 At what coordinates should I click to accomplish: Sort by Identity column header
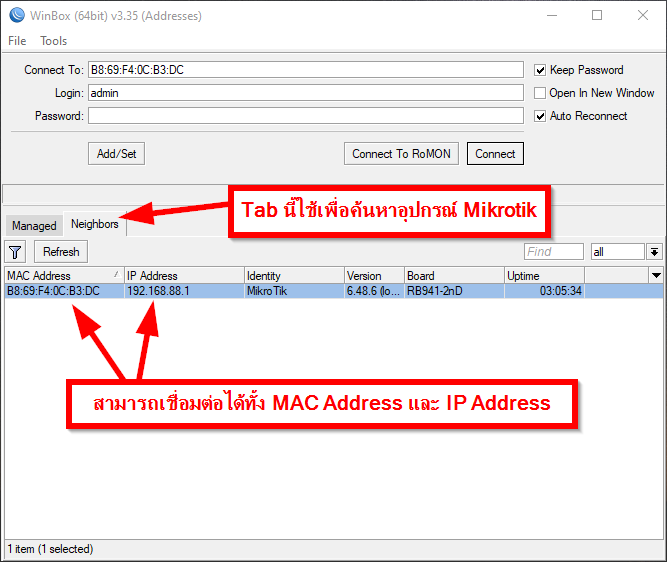pyautogui.click(x=294, y=276)
